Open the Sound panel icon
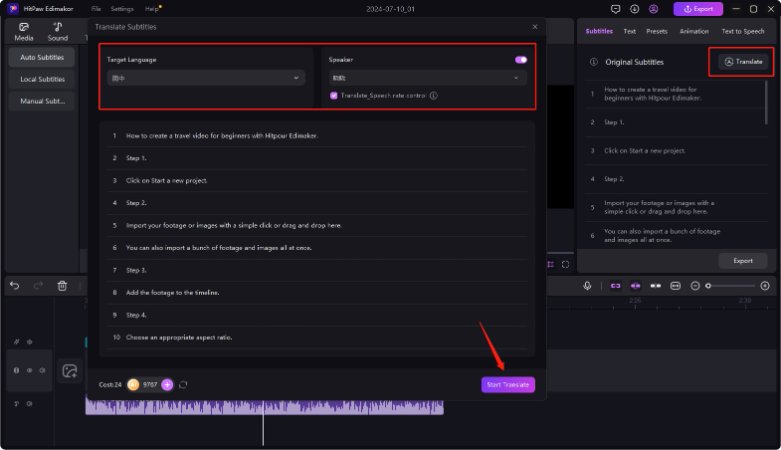781x450 pixels. [58, 31]
